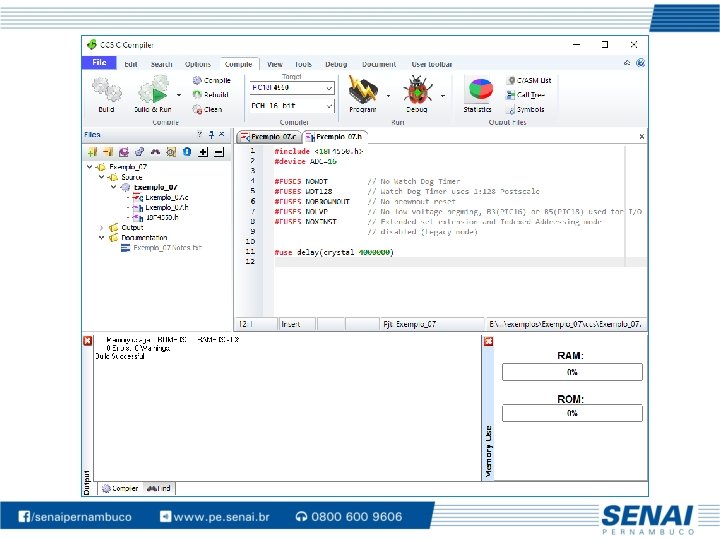Viewport: 720px width, 540px height.
Task: Close the Files panel
Action: [x=222, y=134]
